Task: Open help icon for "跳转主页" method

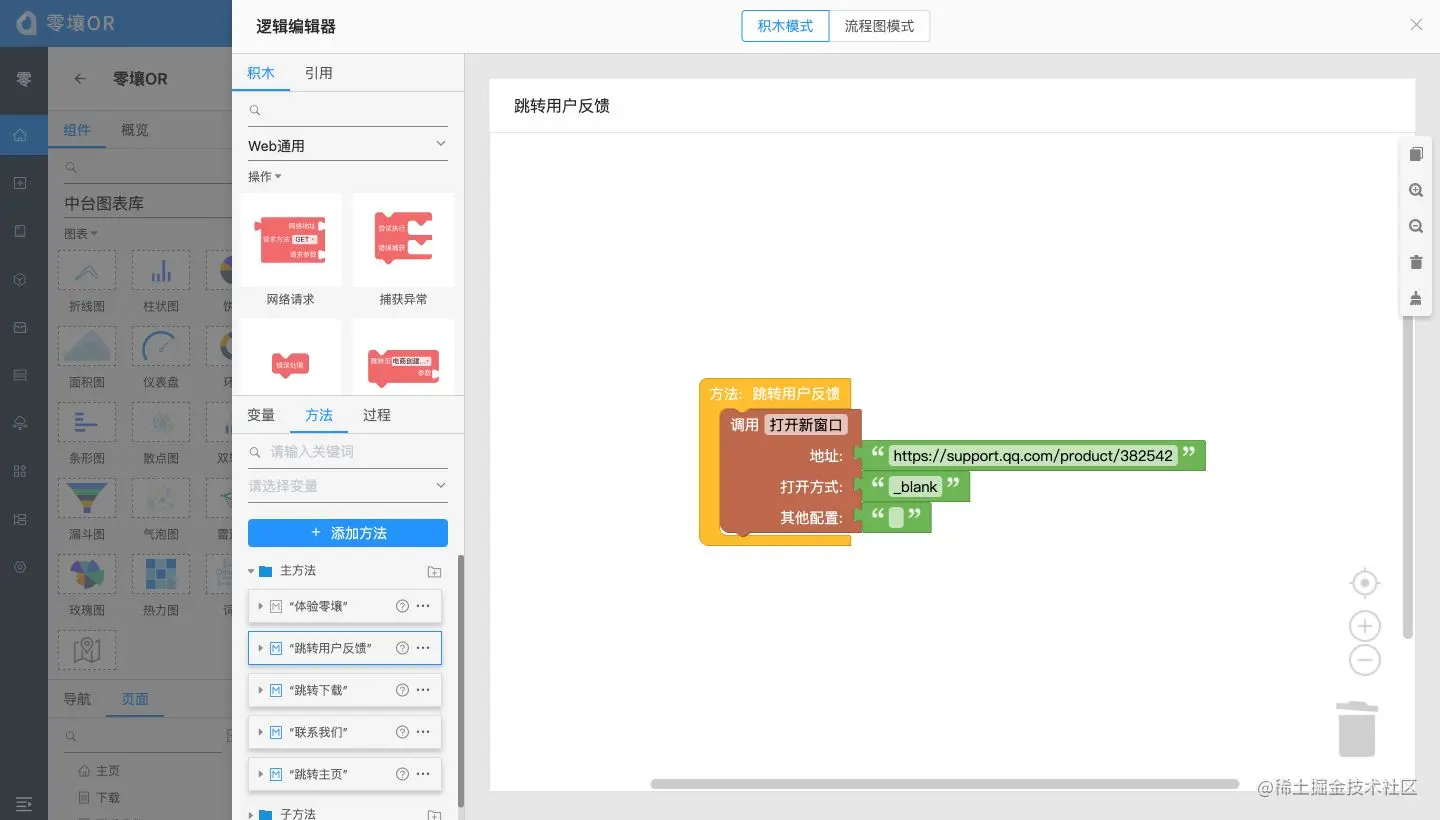Action: coord(402,774)
